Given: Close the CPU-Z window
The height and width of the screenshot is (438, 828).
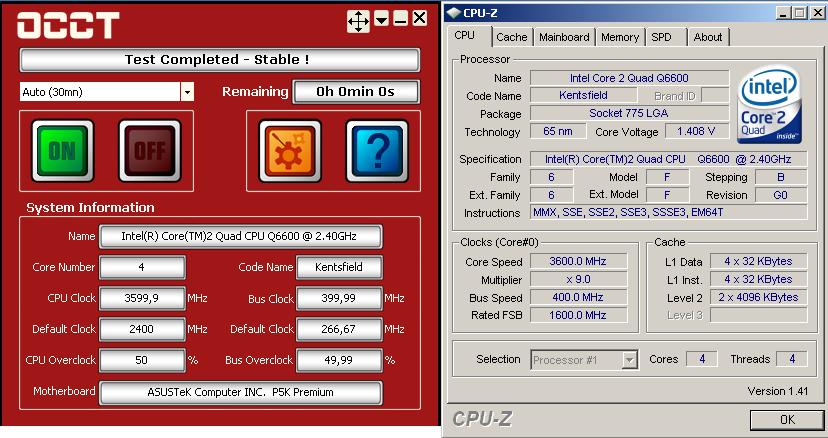Looking at the screenshot, I should [815, 13].
